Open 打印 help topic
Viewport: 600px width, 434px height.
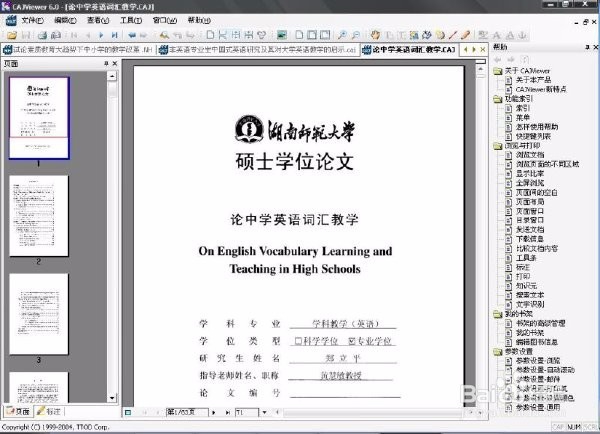coord(523,276)
